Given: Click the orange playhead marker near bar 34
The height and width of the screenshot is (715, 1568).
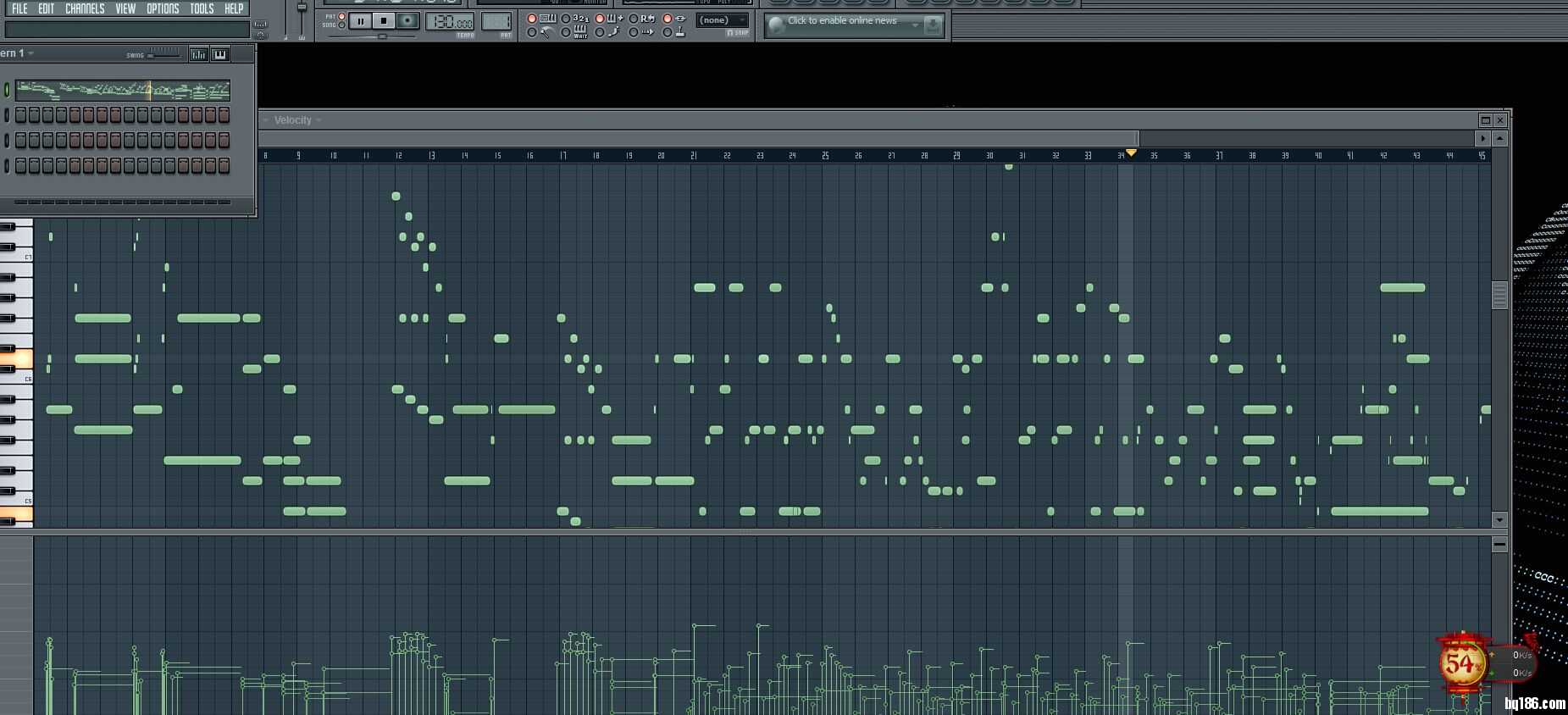Looking at the screenshot, I should pyautogui.click(x=1131, y=152).
